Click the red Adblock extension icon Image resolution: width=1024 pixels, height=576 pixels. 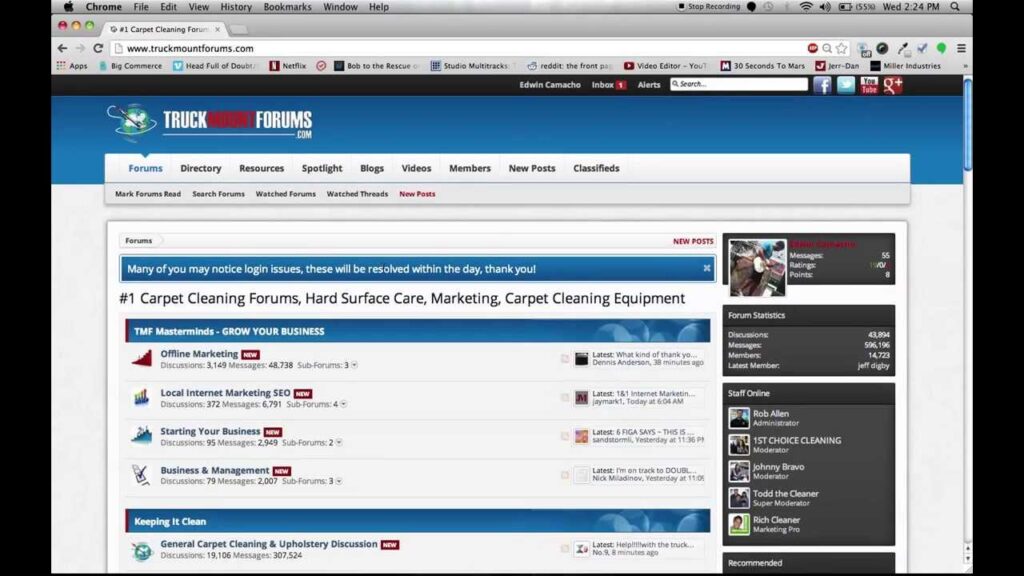pyautogui.click(x=812, y=48)
